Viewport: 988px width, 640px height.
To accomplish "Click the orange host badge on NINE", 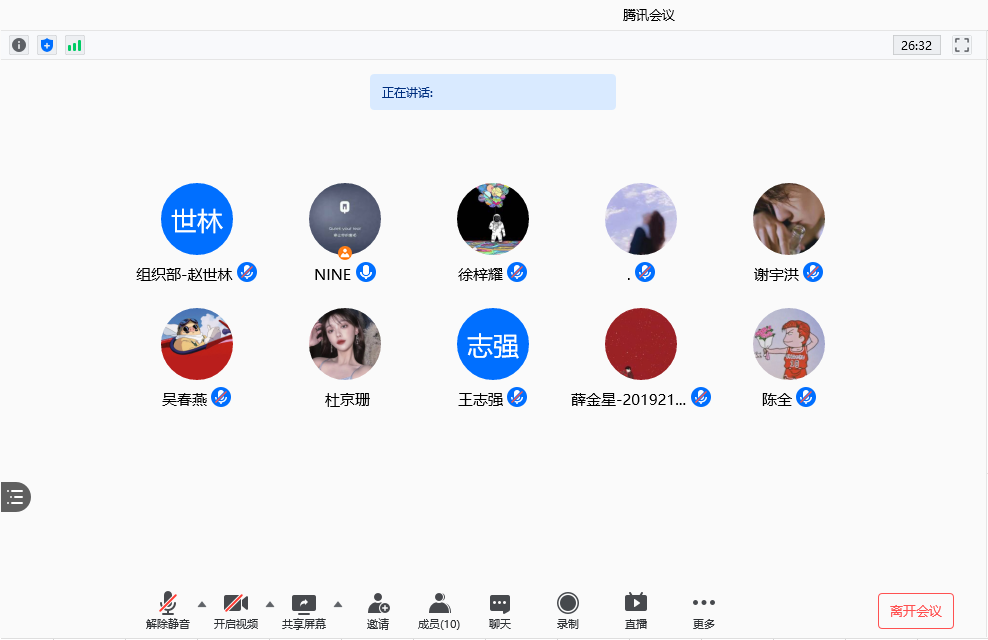I will [x=345, y=253].
